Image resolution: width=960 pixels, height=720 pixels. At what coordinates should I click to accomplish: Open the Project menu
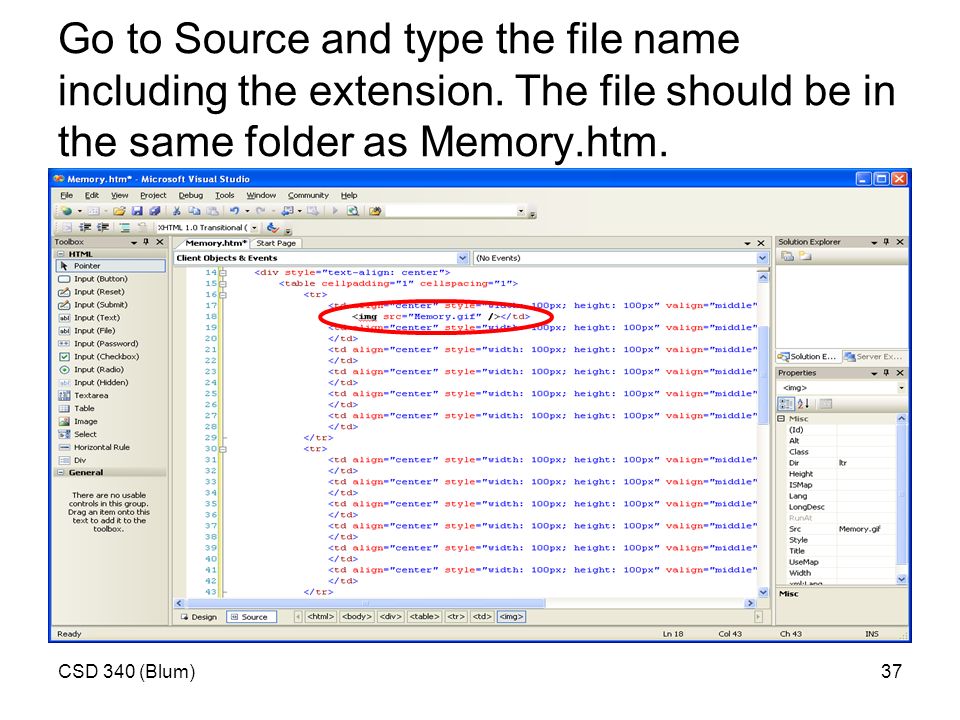click(x=153, y=195)
